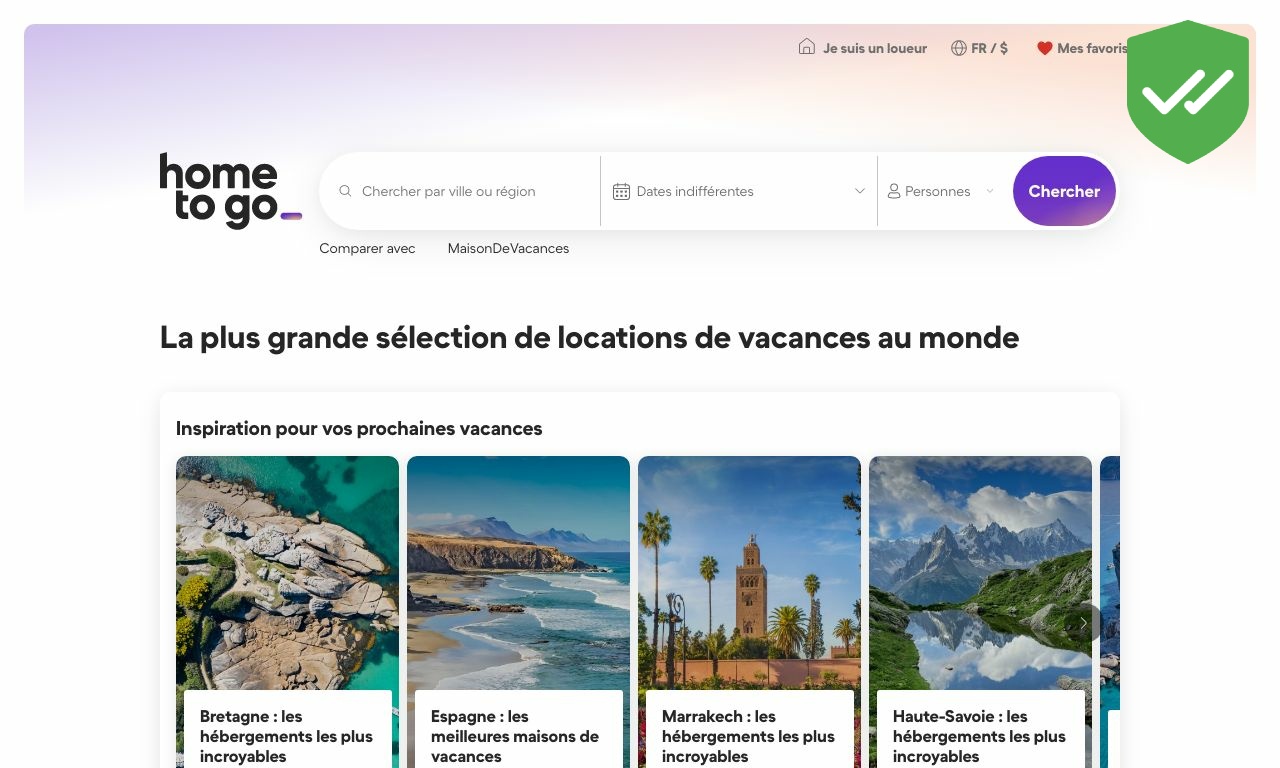Click Bretagne : les hébergements les plus incroyables
This screenshot has width=1280, height=768.
coord(286,736)
